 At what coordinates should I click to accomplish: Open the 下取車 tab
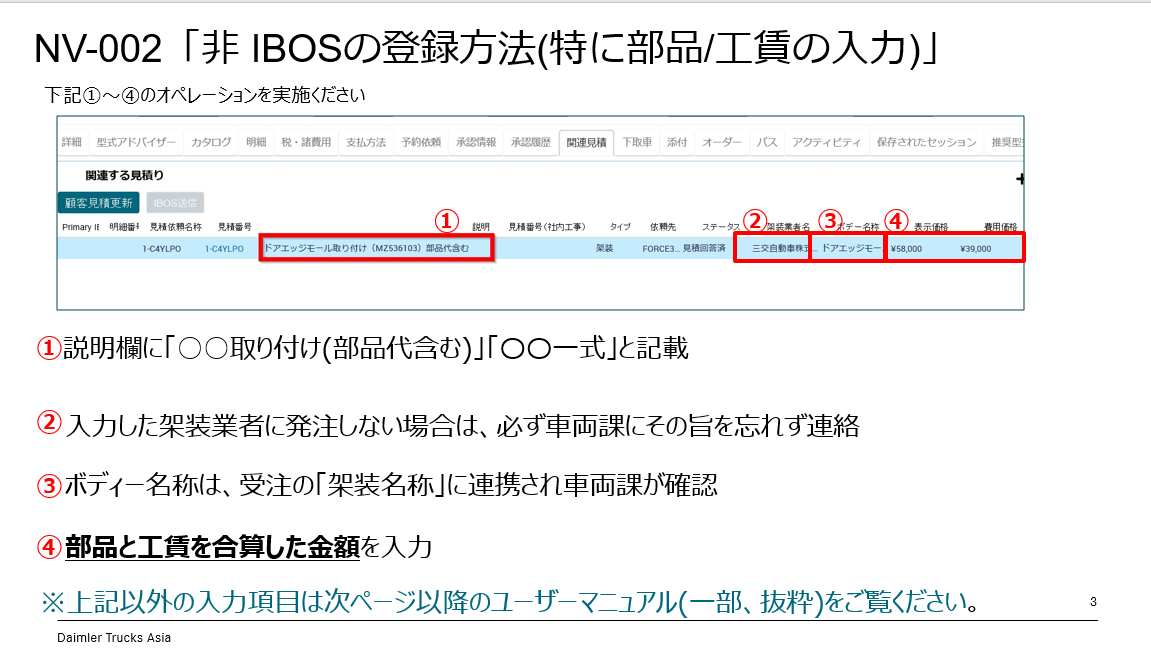(637, 142)
